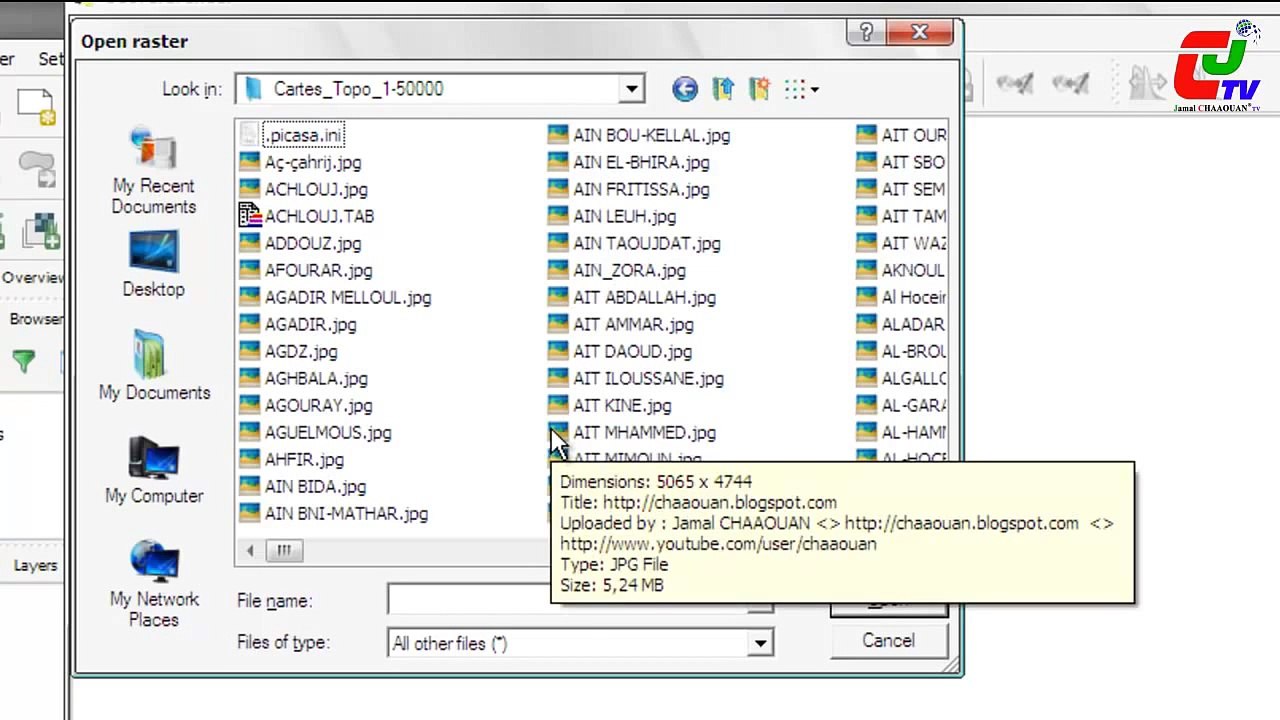Open My Computer in the places bar
The height and width of the screenshot is (720, 1280).
tap(154, 470)
